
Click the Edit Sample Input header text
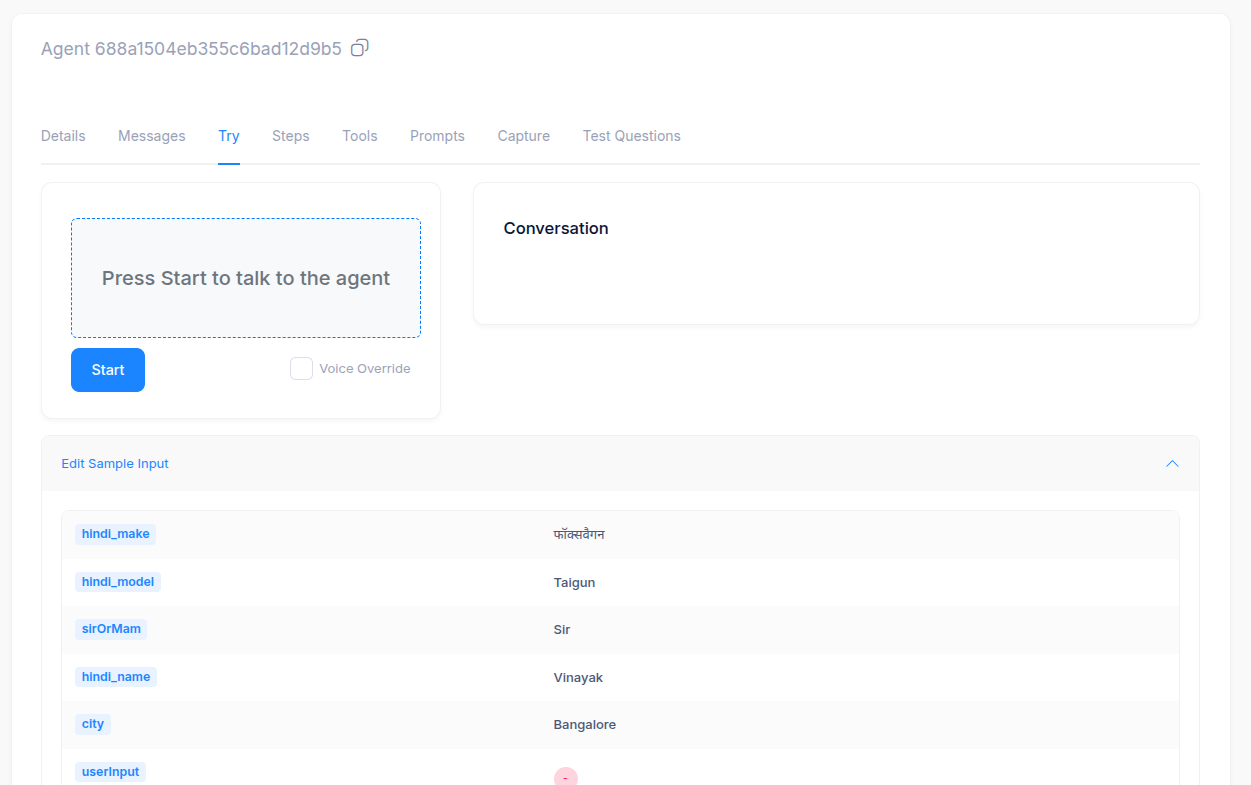115,464
